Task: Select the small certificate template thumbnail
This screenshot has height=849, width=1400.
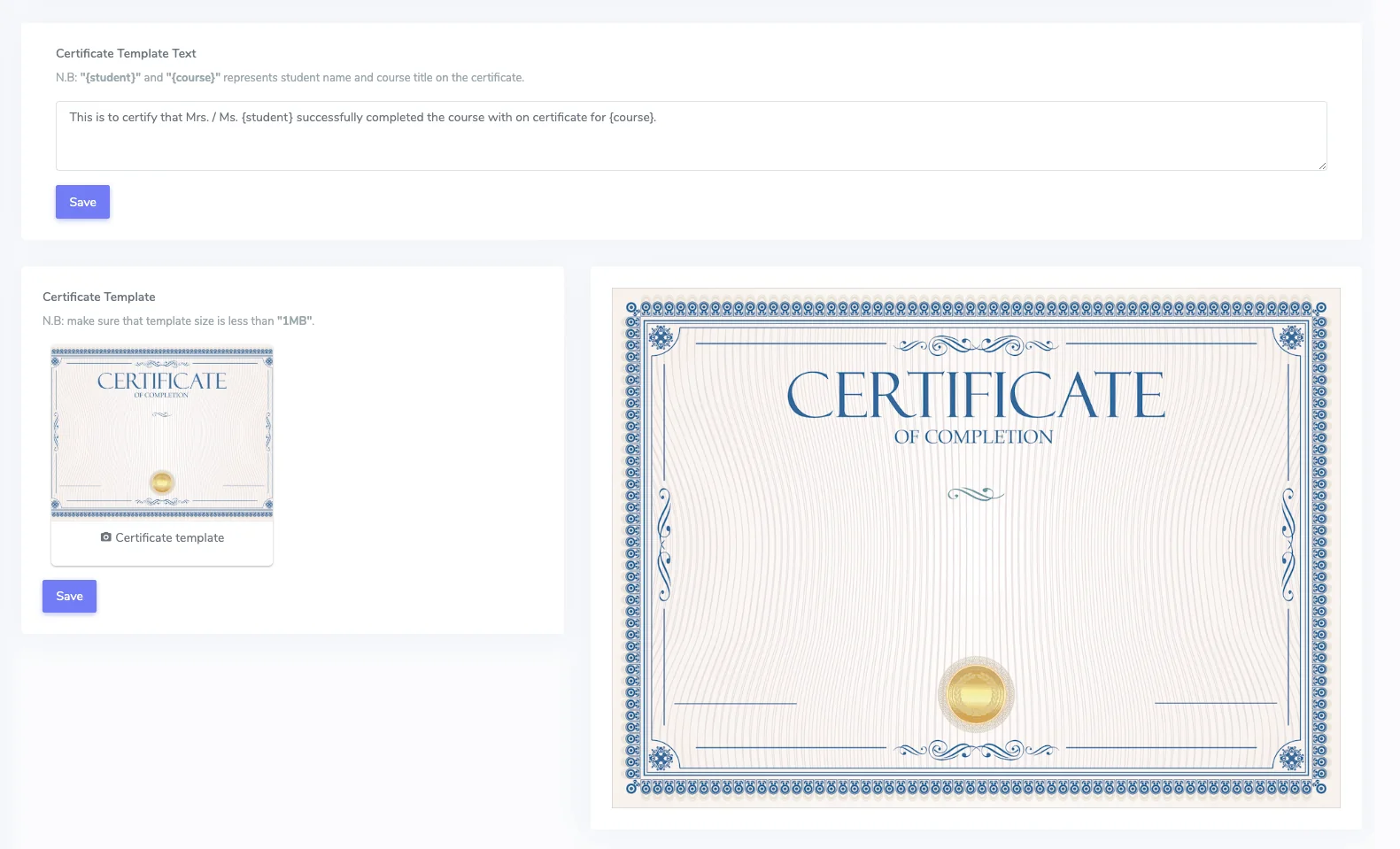Action: tap(162, 432)
